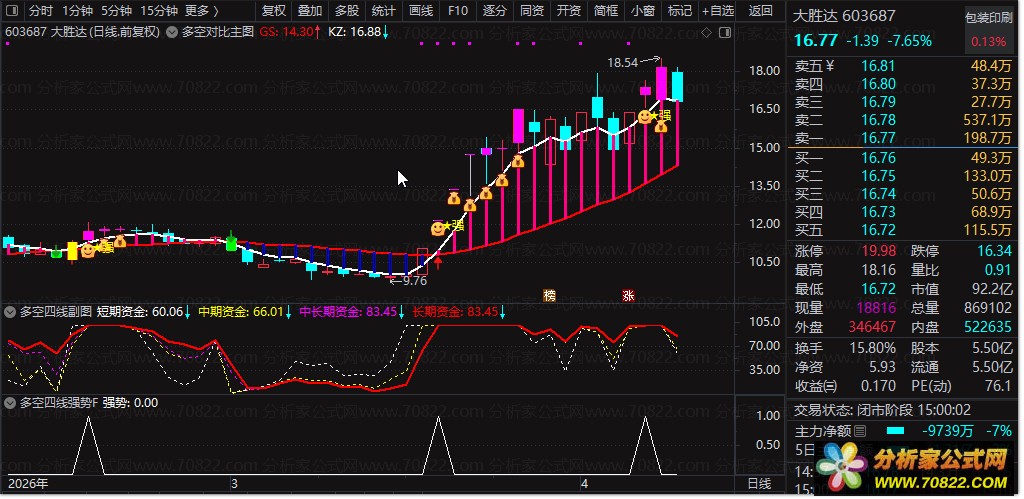Image resolution: width=1024 pixels, height=499 pixels.
Task: Add stock with +自选 button
Action: 718,10
